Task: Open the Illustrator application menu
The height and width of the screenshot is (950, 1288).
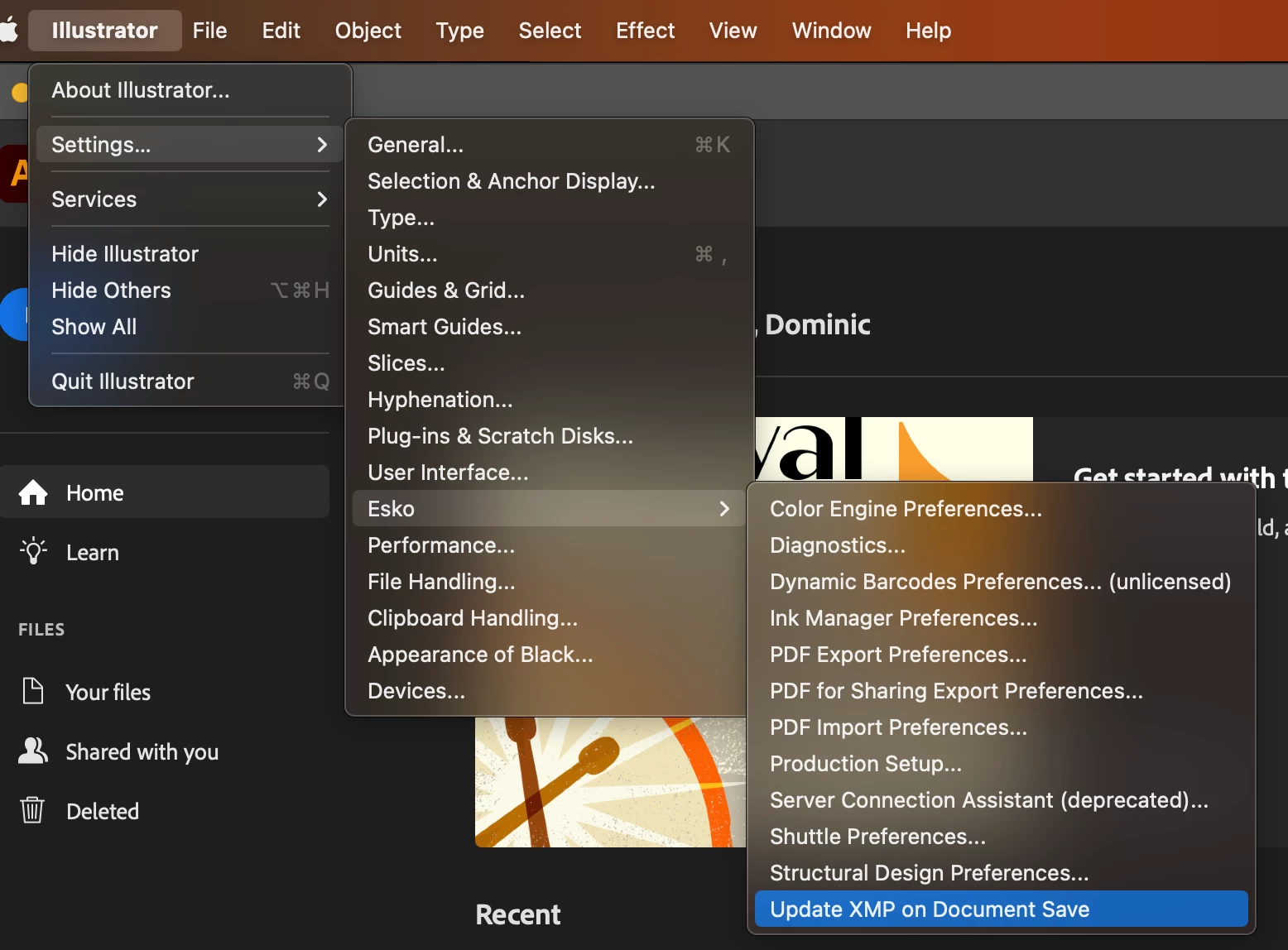Action: (x=104, y=31)
